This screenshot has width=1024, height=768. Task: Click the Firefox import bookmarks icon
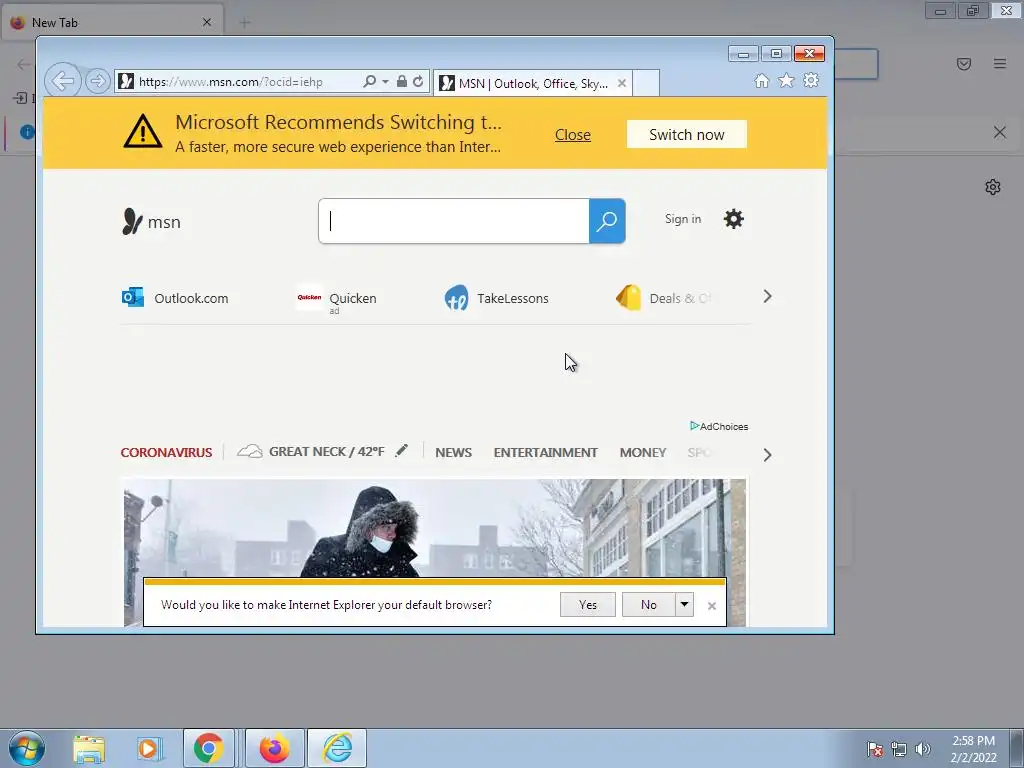[x=20, y=99]
